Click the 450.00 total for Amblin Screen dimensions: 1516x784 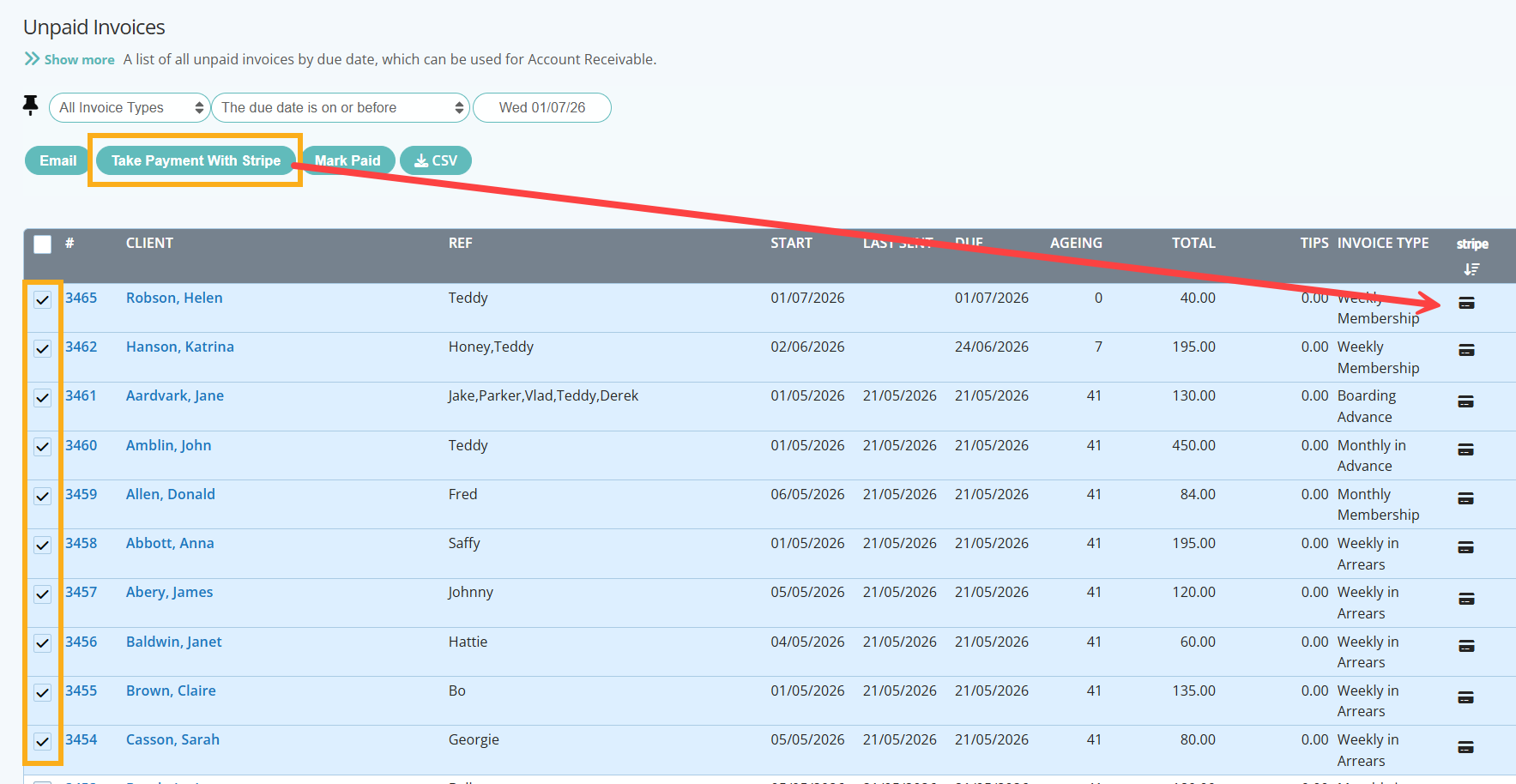click(x=1193, y=445)
